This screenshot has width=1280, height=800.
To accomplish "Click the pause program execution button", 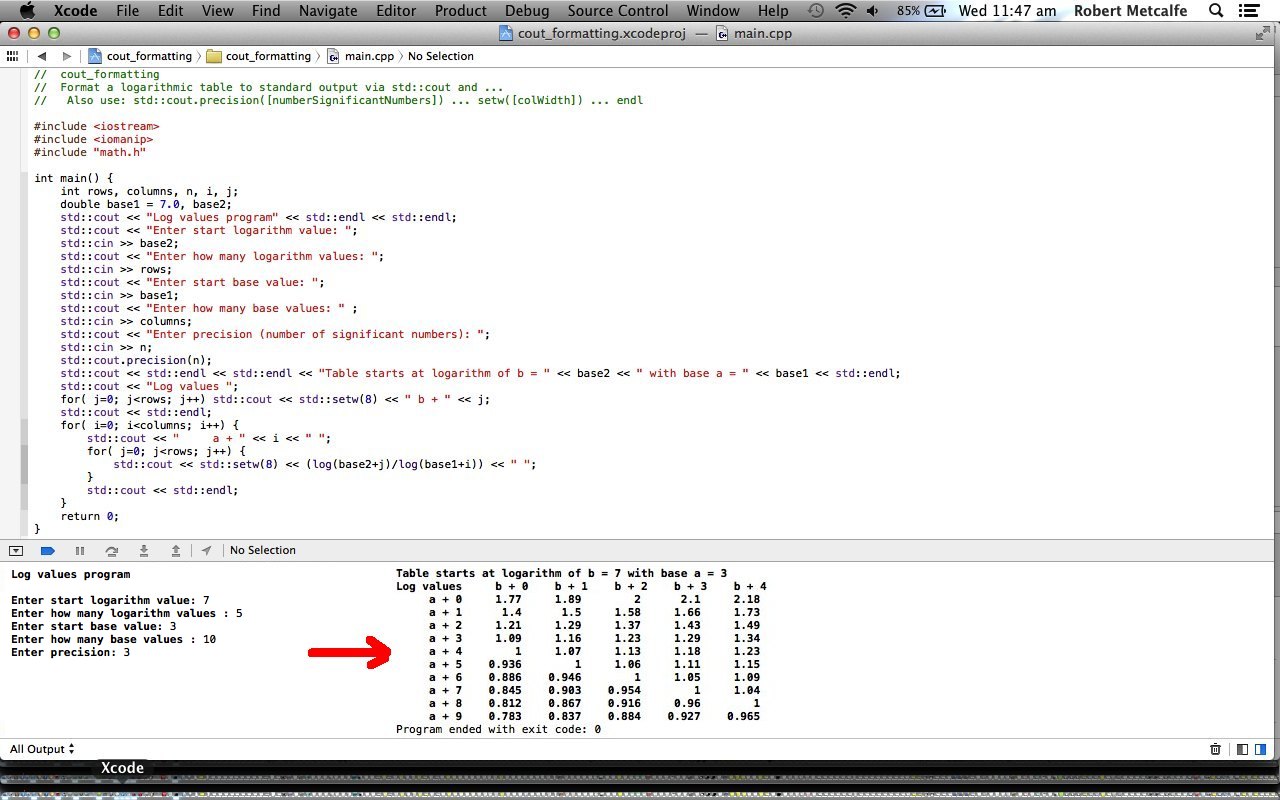I will [80, 551].
